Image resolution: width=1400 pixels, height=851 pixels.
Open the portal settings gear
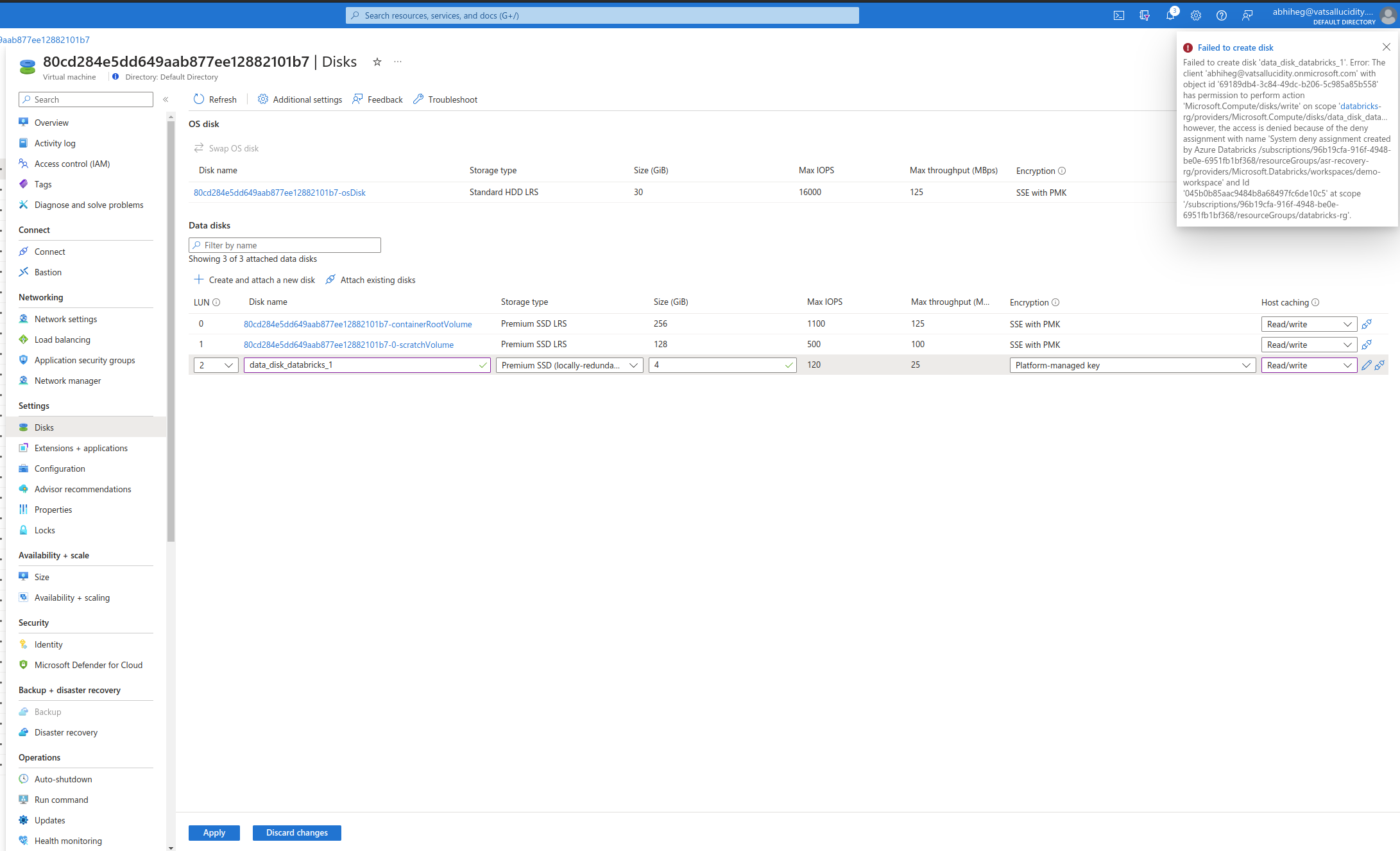point(1195,15)
